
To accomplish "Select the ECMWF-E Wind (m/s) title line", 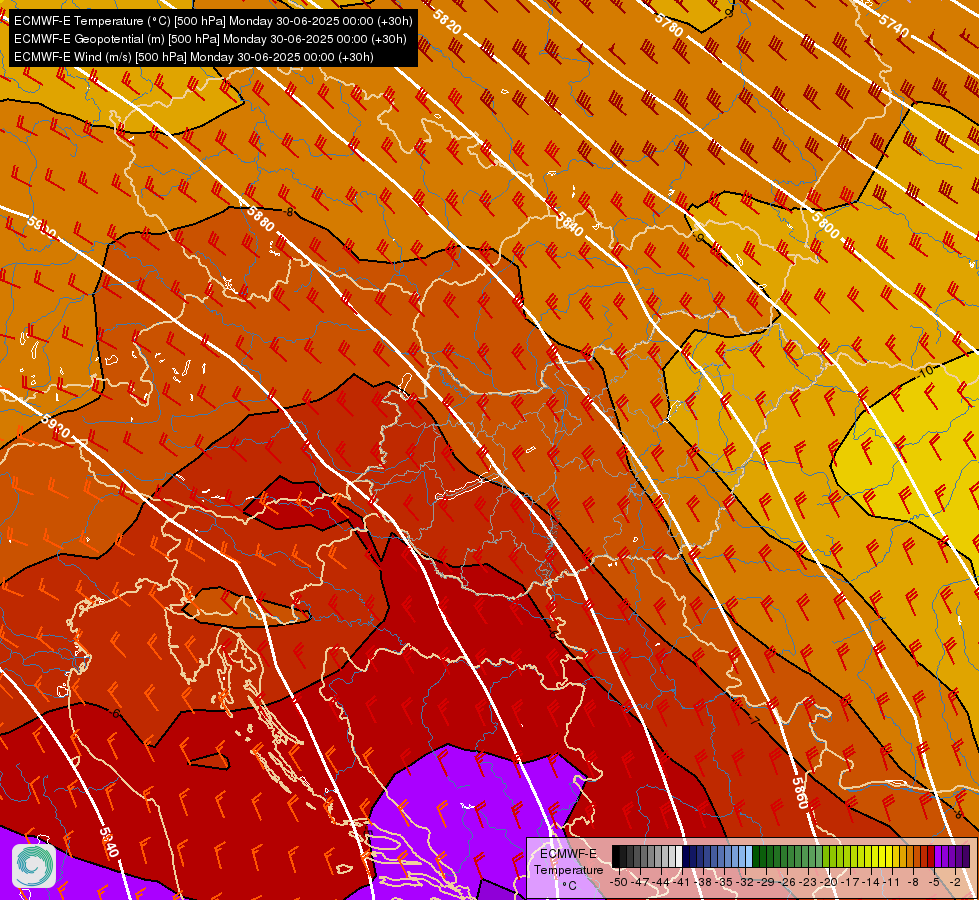I will coord(194,57).
